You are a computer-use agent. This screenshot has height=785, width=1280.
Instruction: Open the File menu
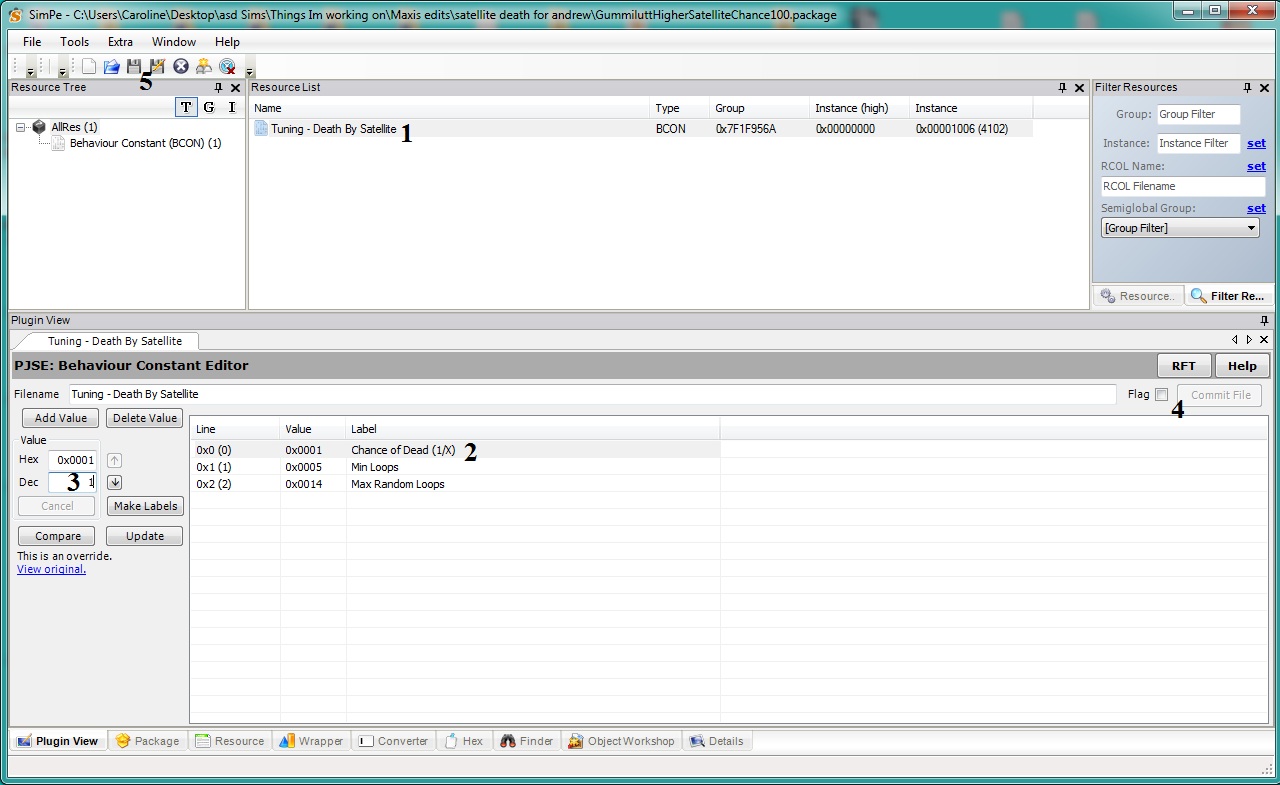point(32,42)
